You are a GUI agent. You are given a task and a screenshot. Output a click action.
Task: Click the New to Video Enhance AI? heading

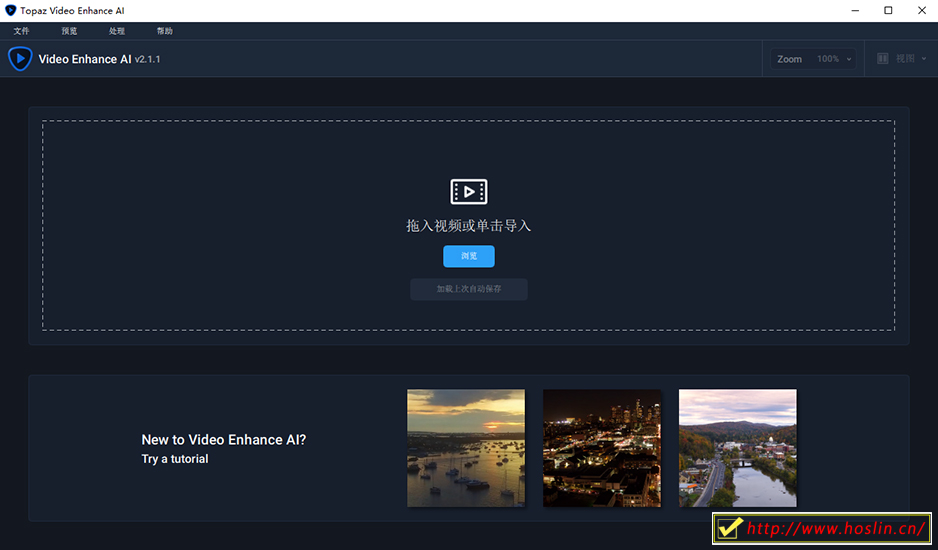224,440
